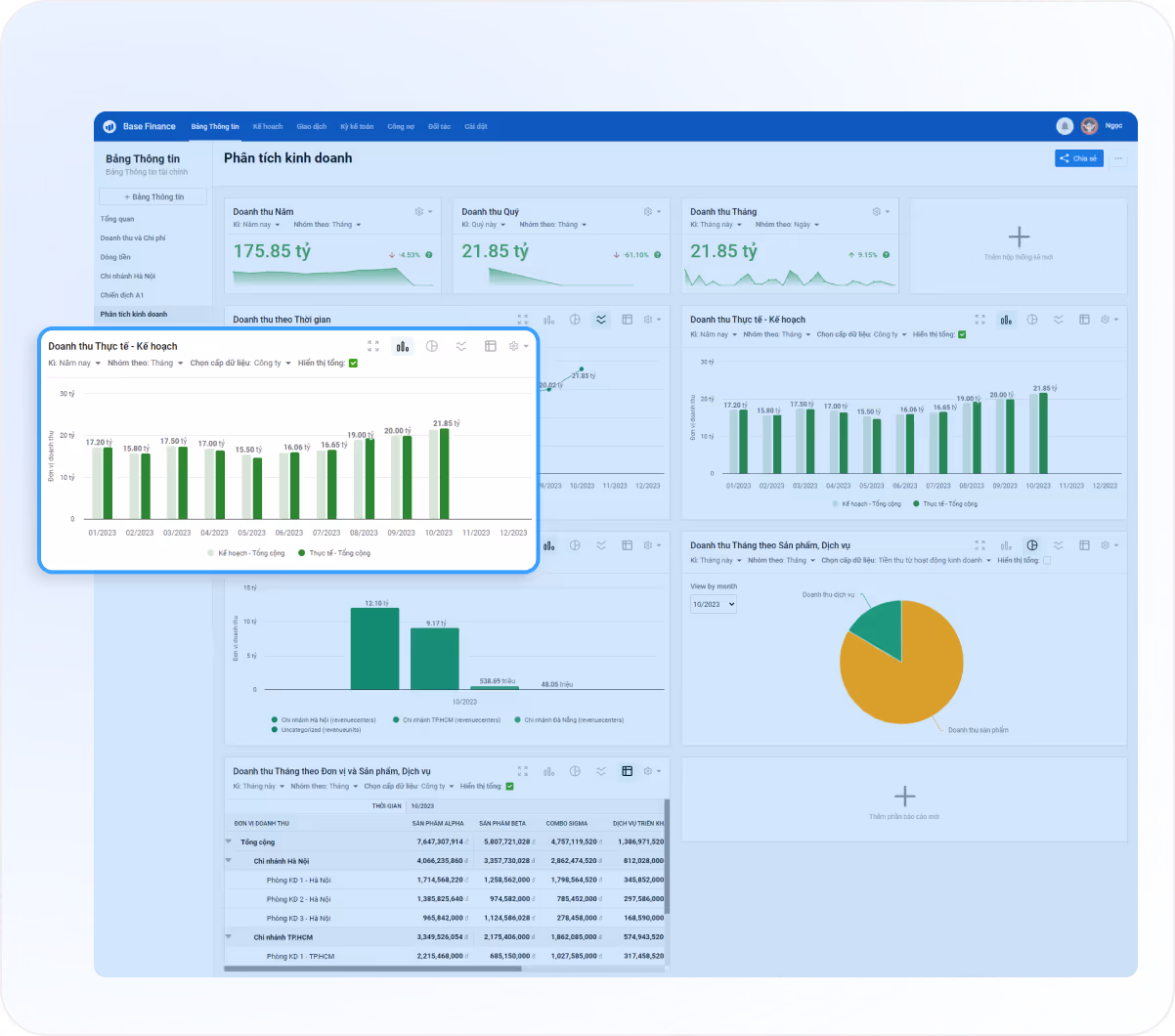
Task: Open Nhóm theo: Ngày dropdown in Doanh thu Tháng
Action: coord(787,225)
